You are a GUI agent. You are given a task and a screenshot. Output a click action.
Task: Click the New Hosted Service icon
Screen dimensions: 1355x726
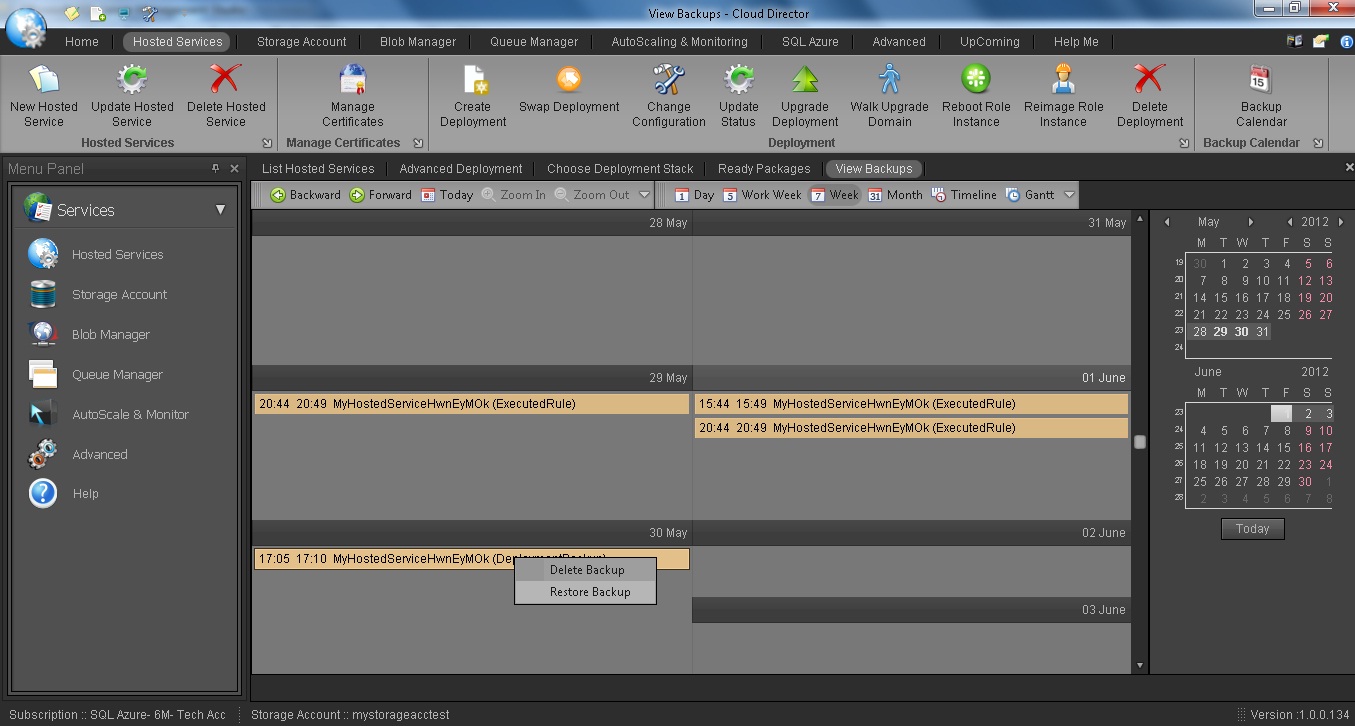pos(44,80)
